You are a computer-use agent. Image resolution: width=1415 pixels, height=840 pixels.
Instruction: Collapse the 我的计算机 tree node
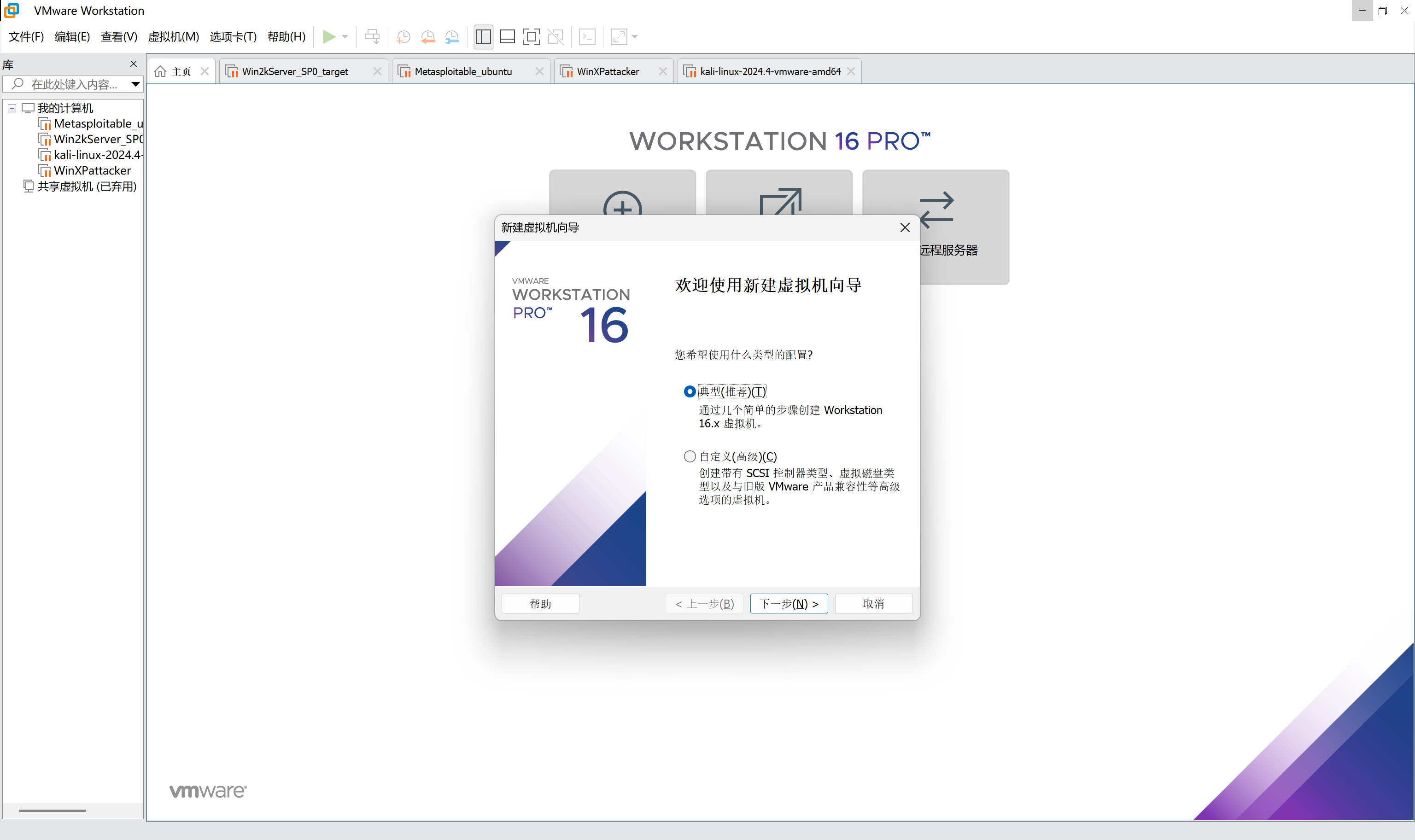pos(12,108)
